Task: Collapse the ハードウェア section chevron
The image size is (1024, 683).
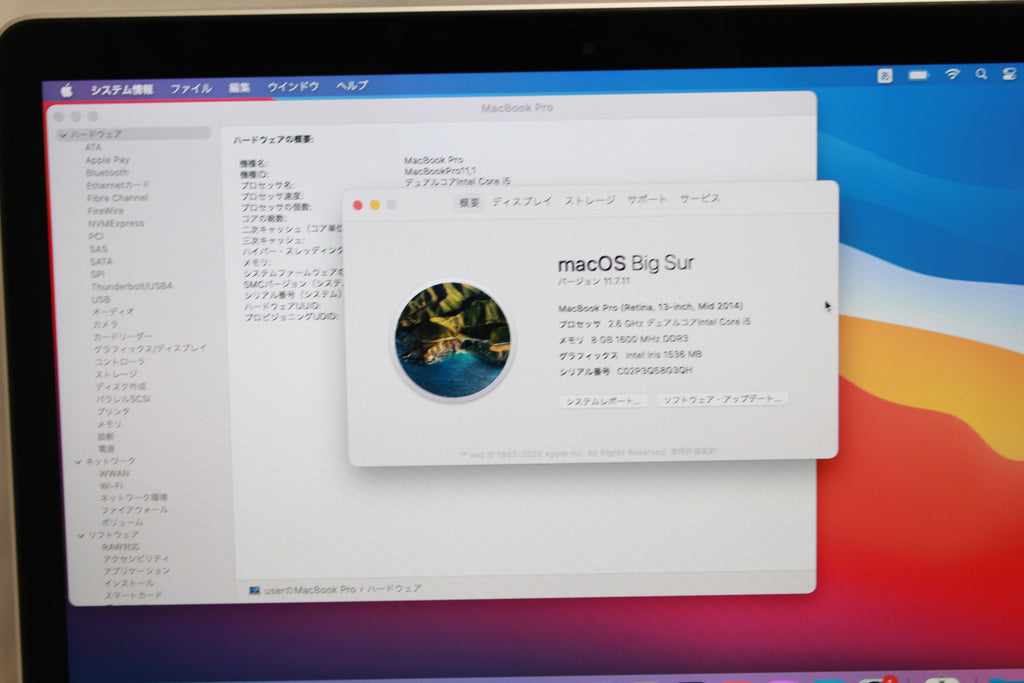Action: tap(63, 135)
